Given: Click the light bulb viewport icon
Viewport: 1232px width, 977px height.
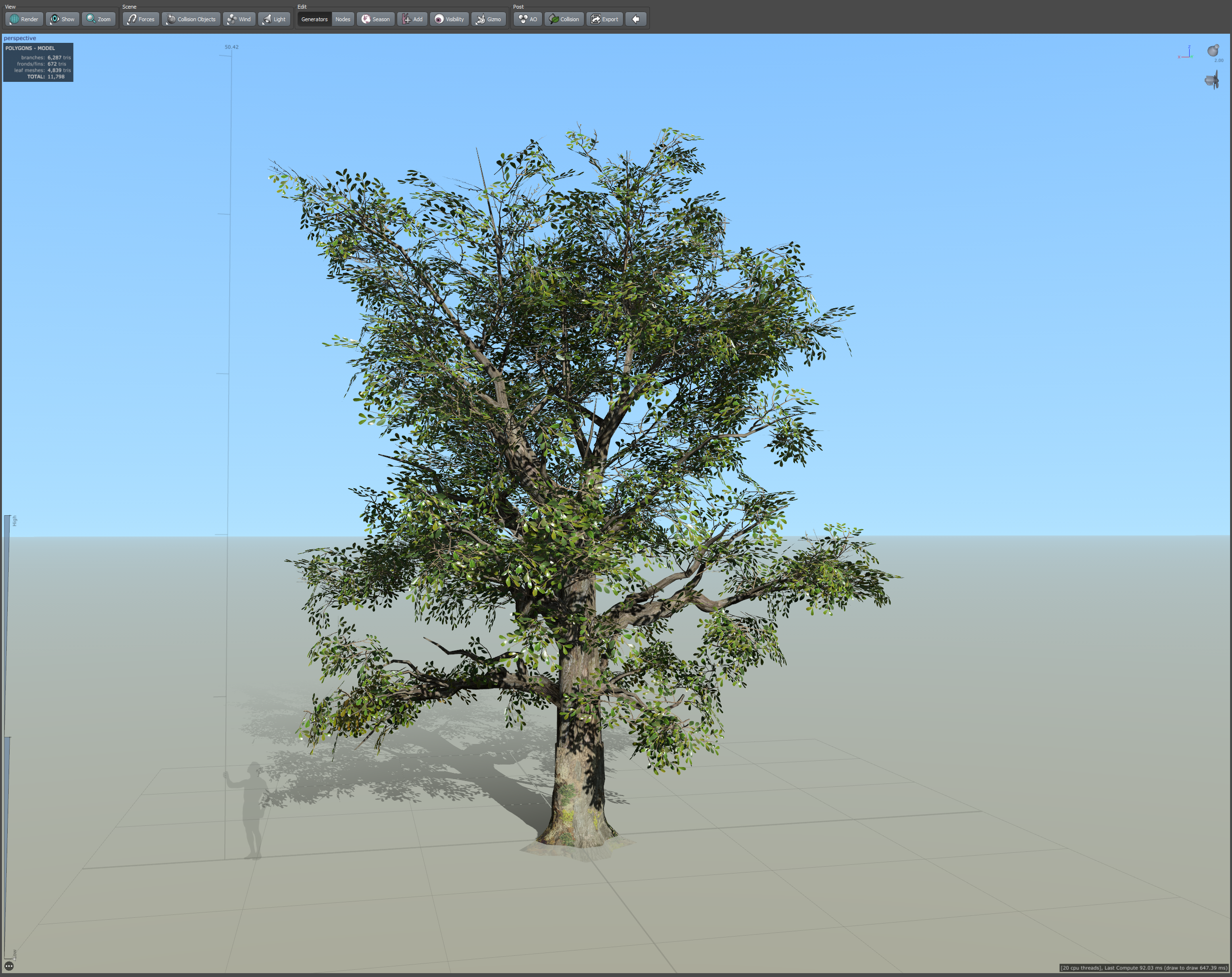Looking at the screenshot, I should 1213,51.
